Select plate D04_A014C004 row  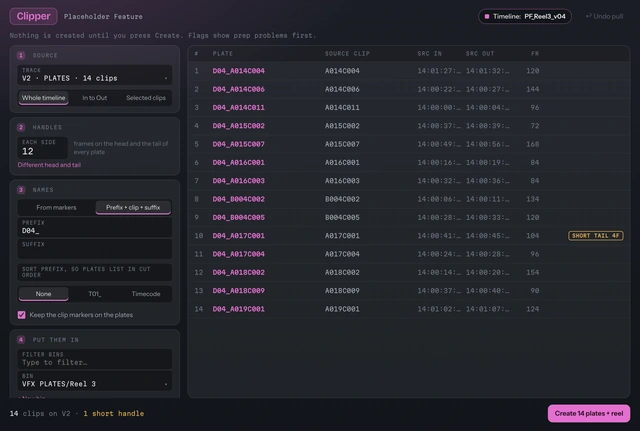click(409, 71)
